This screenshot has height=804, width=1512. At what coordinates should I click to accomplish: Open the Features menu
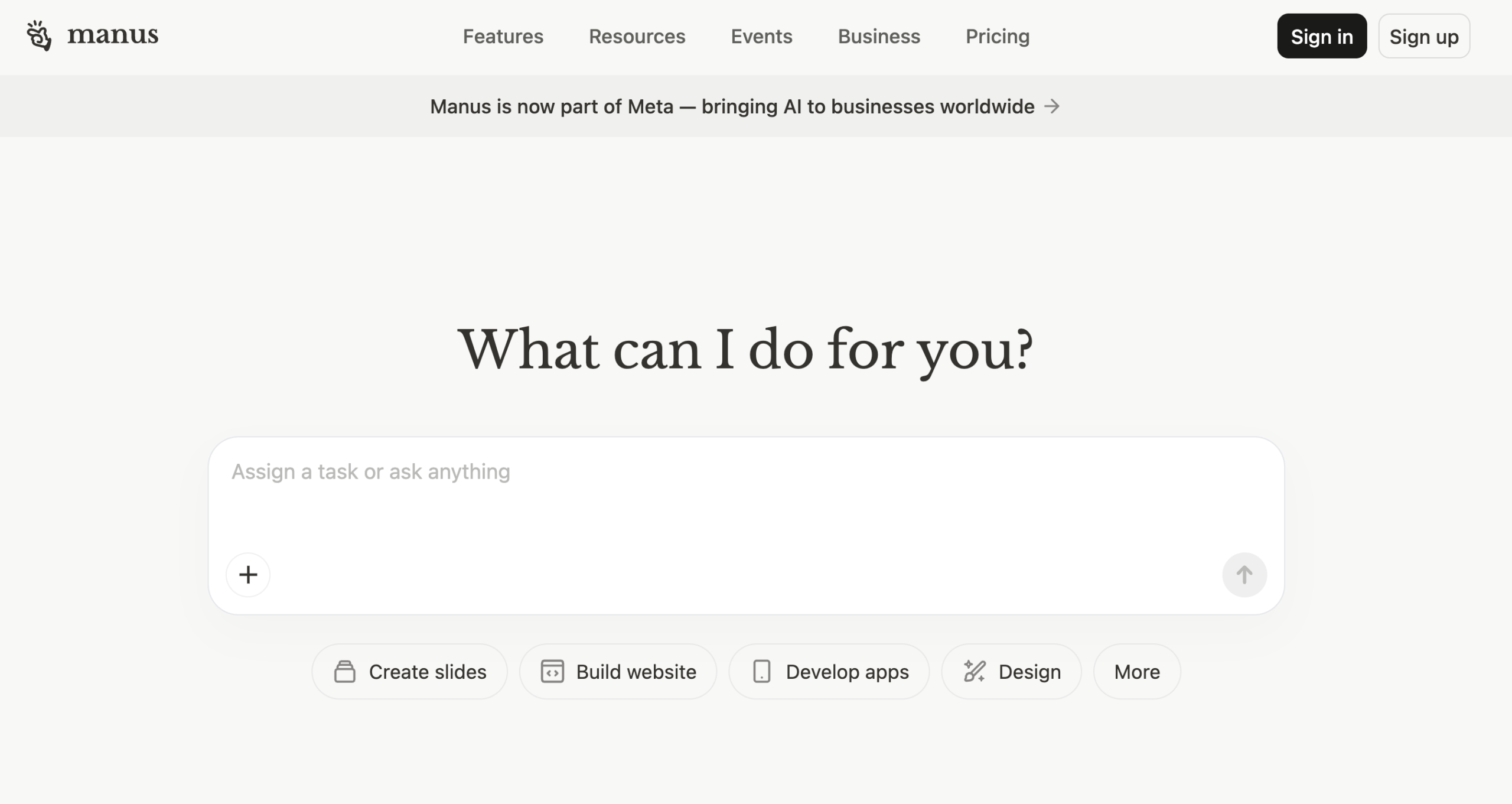pyautogui.click(x=503, y=37)
